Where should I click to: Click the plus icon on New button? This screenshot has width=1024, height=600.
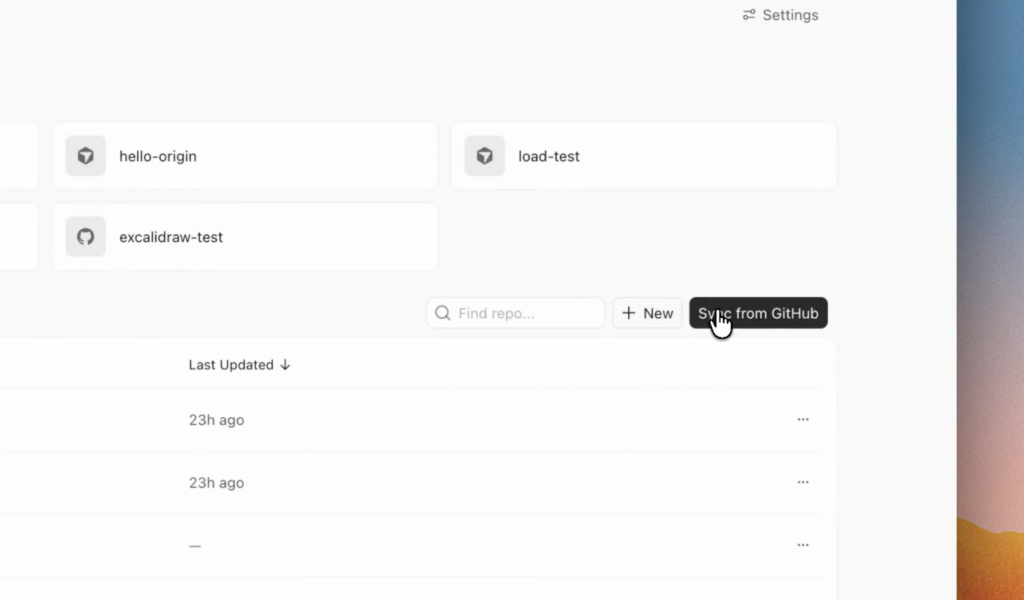(628, 313)
